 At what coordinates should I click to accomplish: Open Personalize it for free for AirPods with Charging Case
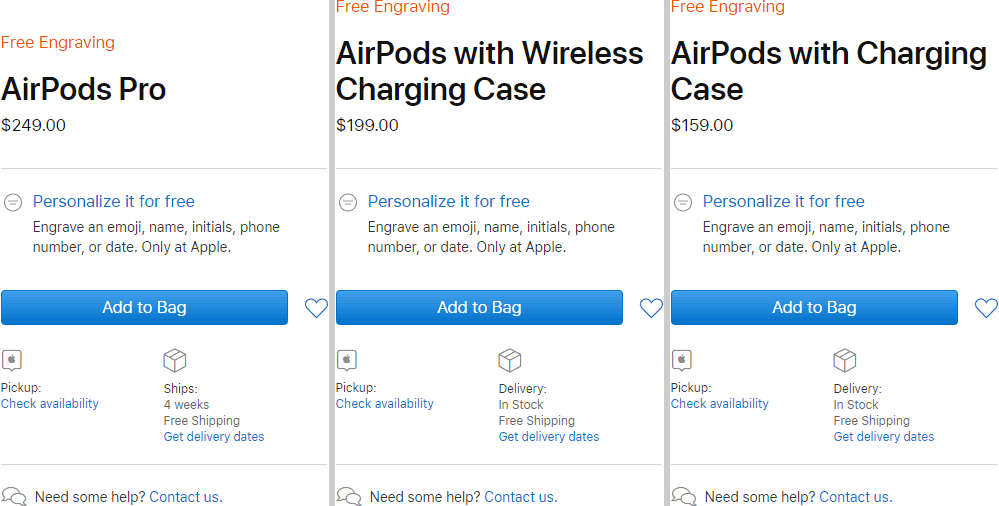(784, 201)
